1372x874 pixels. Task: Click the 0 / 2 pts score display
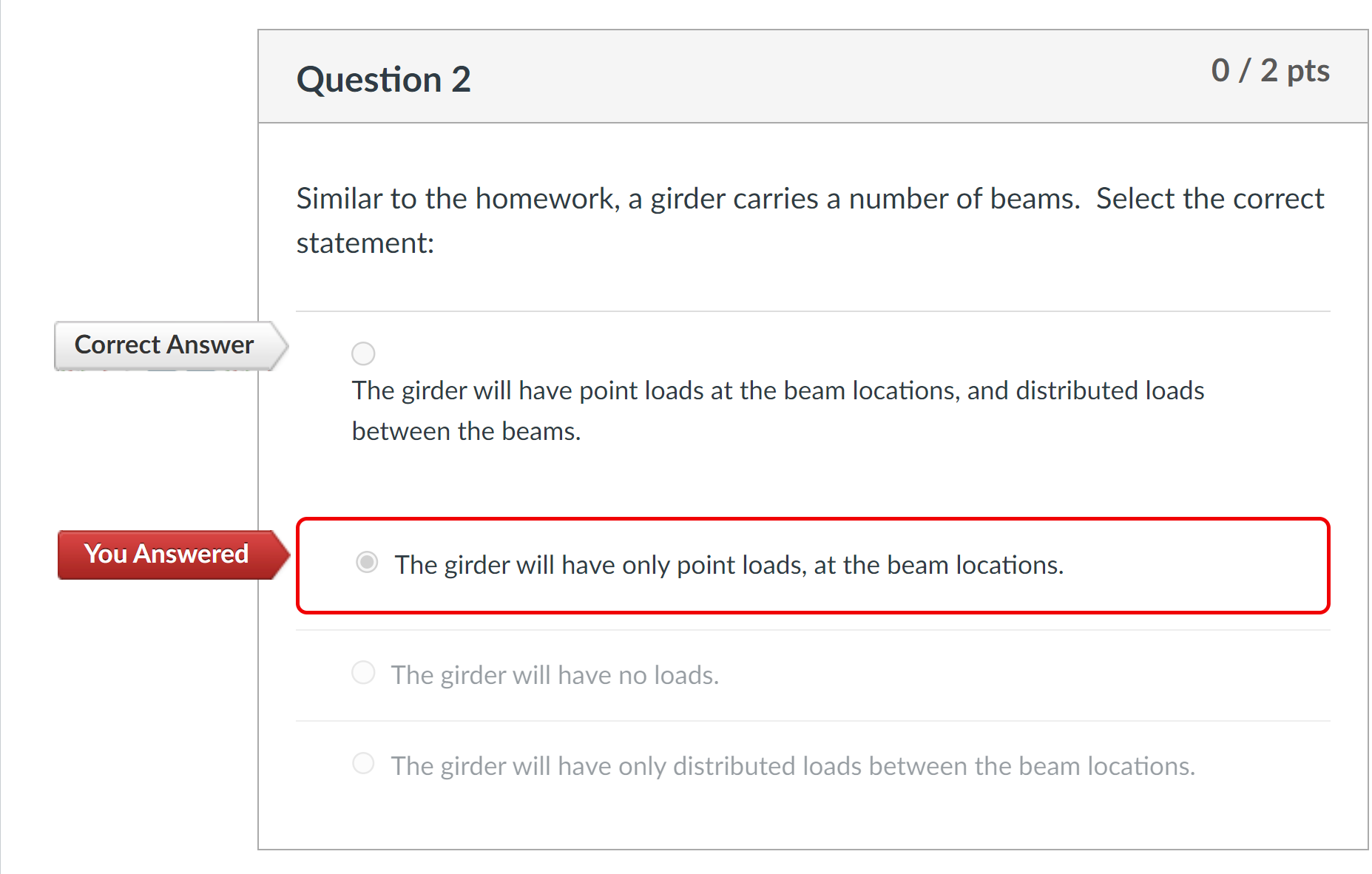1271,70
